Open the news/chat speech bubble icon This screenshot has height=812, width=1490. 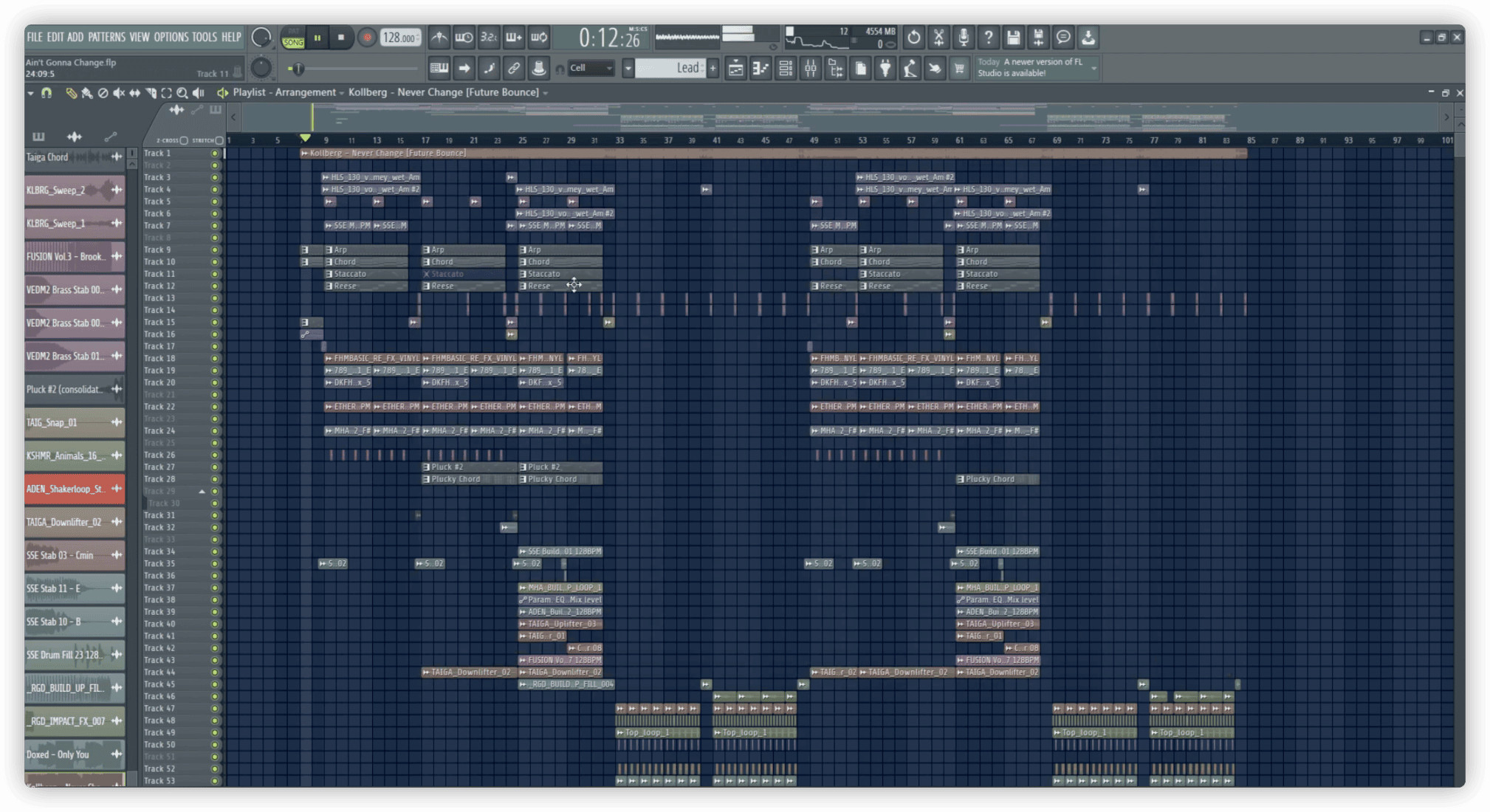1063,37
